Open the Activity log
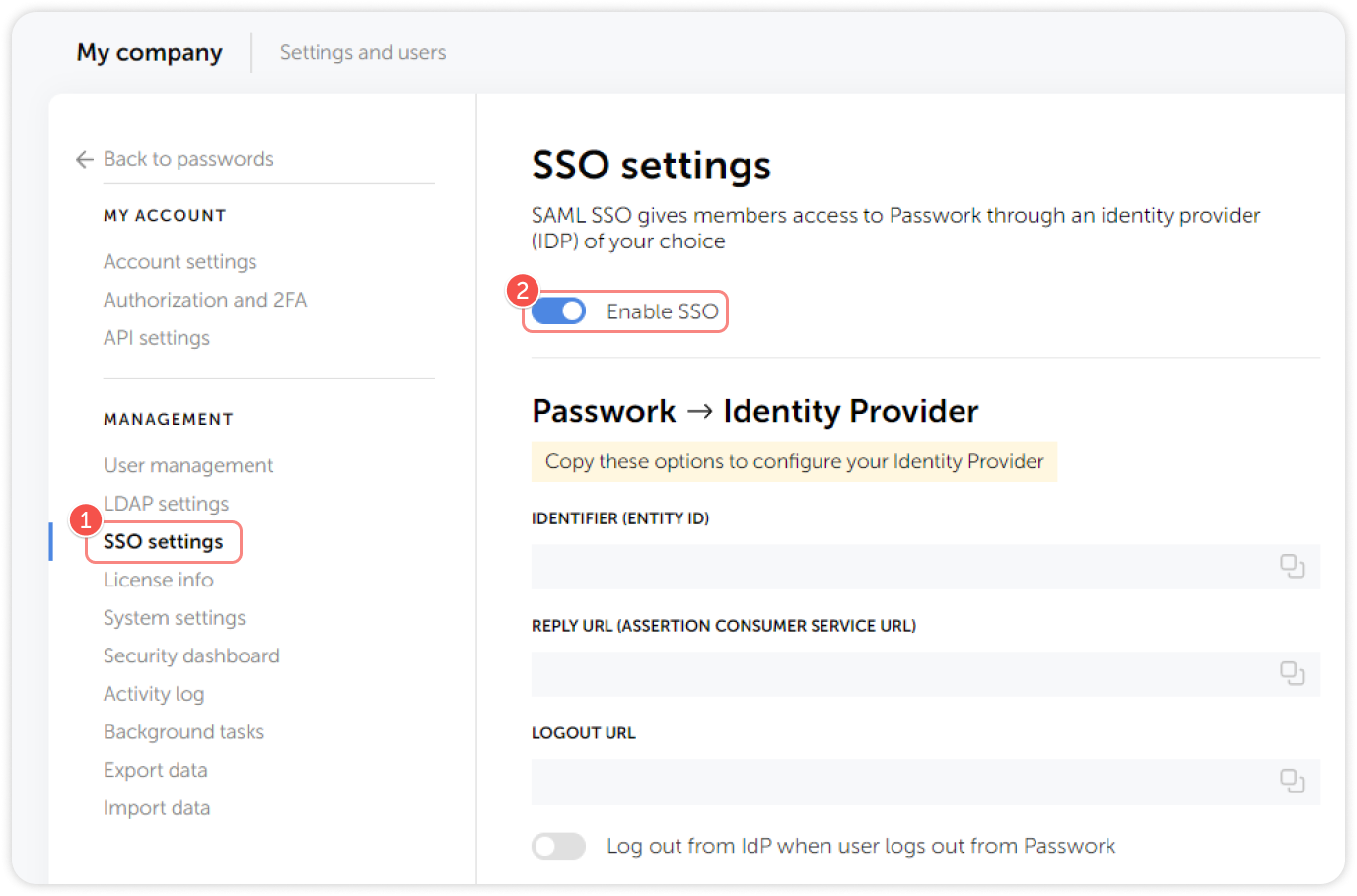The image size is (1357, 896). pyautogui.click(x=154, y=694)
